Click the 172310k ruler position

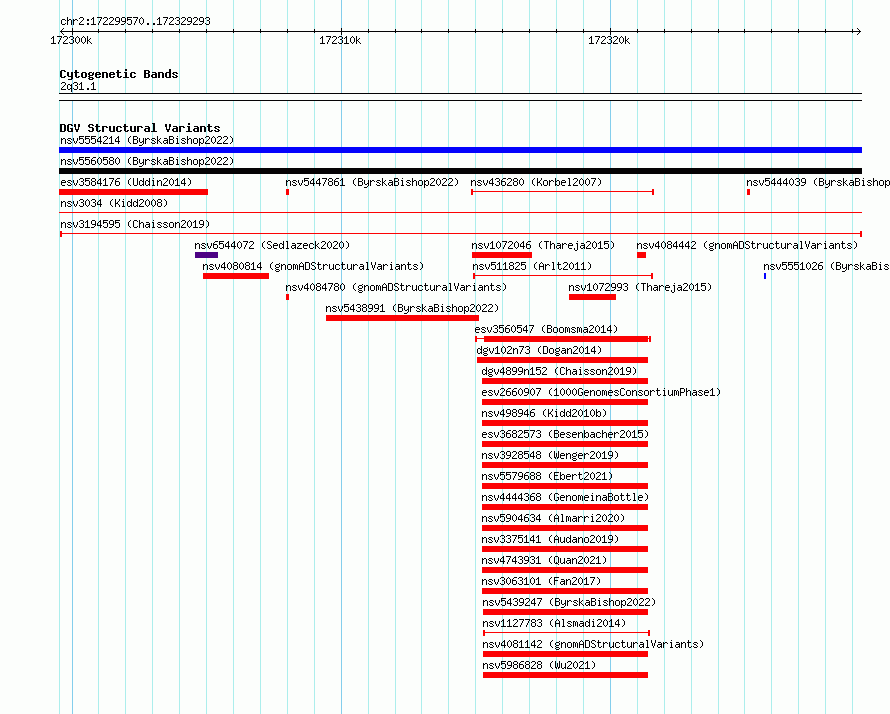tap(340, 40)
